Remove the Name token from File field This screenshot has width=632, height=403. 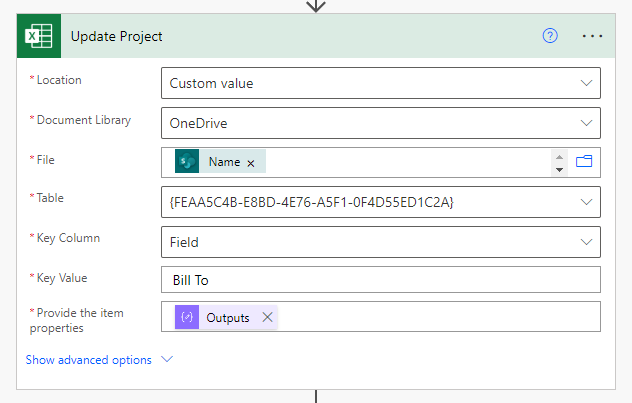pyautogui.click(x=251, y=163)
